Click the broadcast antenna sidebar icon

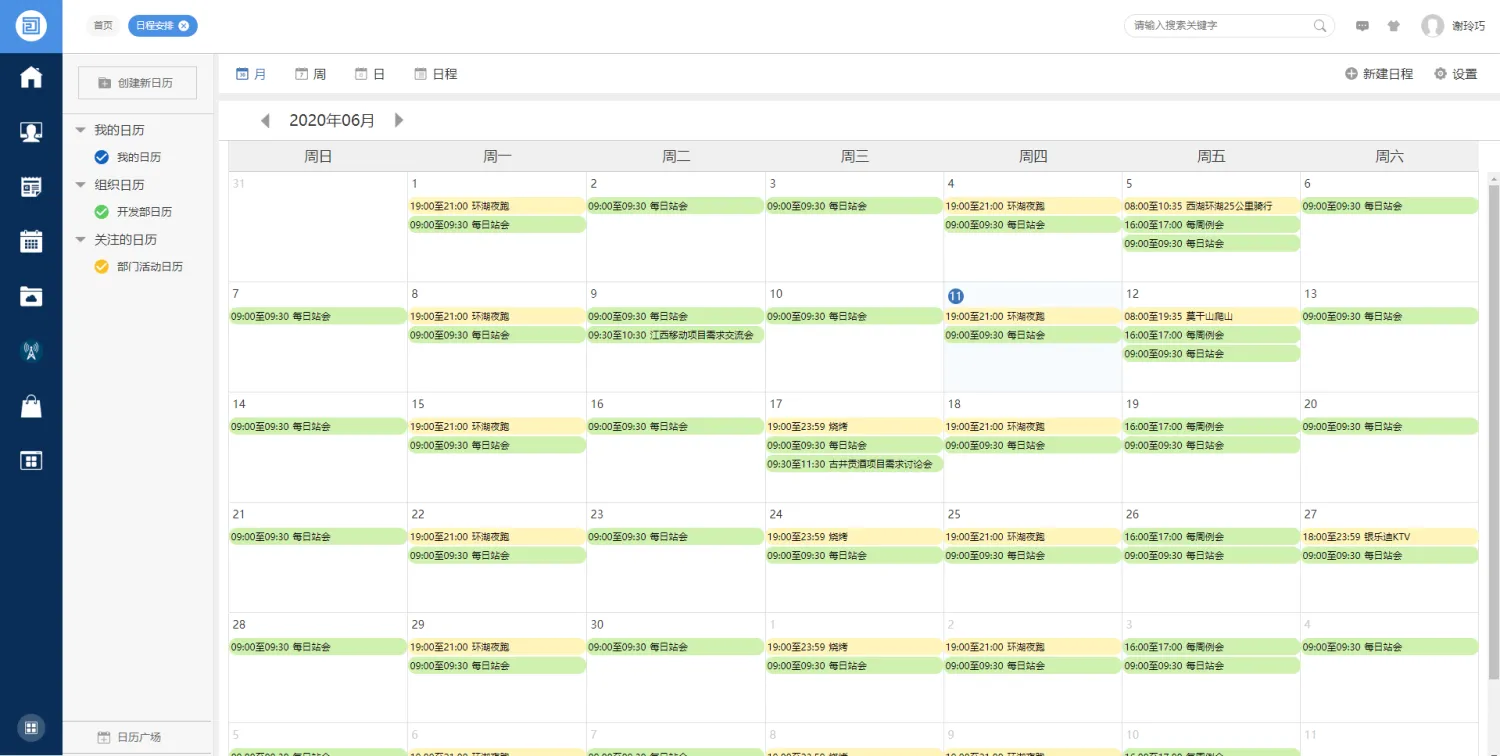point(31,351)
